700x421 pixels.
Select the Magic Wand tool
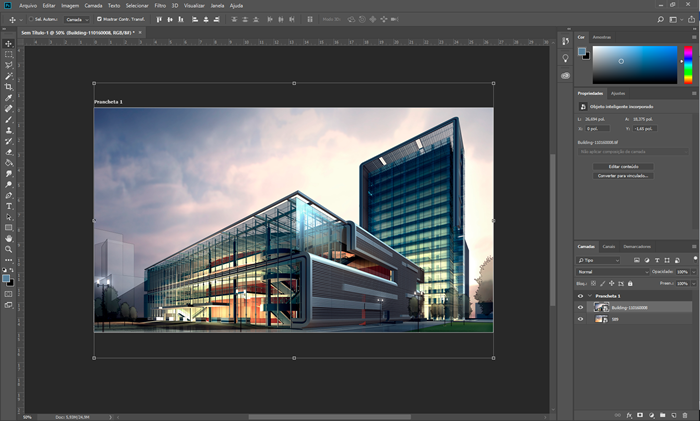click(x=8, y=76)
